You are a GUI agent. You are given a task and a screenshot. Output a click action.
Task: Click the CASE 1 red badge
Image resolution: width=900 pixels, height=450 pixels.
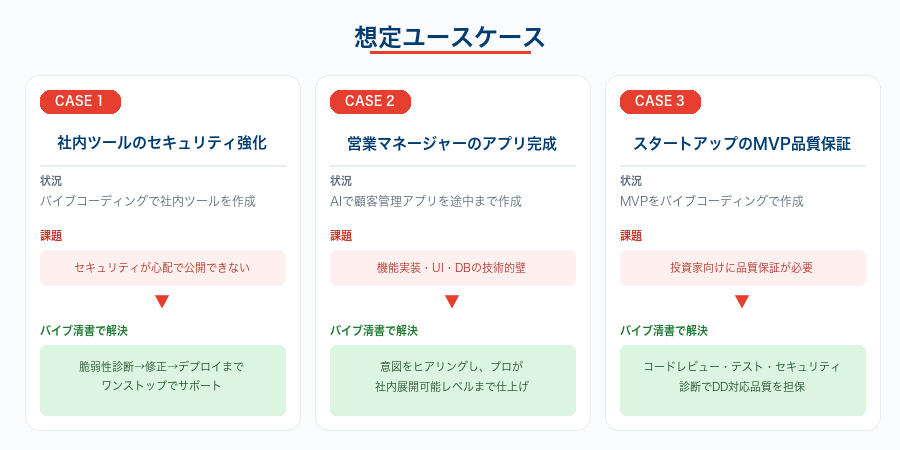(x=80, y=101)
